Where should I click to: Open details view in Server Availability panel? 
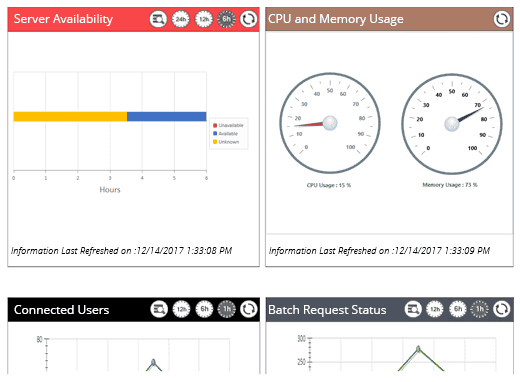click(x=158, y=19)
